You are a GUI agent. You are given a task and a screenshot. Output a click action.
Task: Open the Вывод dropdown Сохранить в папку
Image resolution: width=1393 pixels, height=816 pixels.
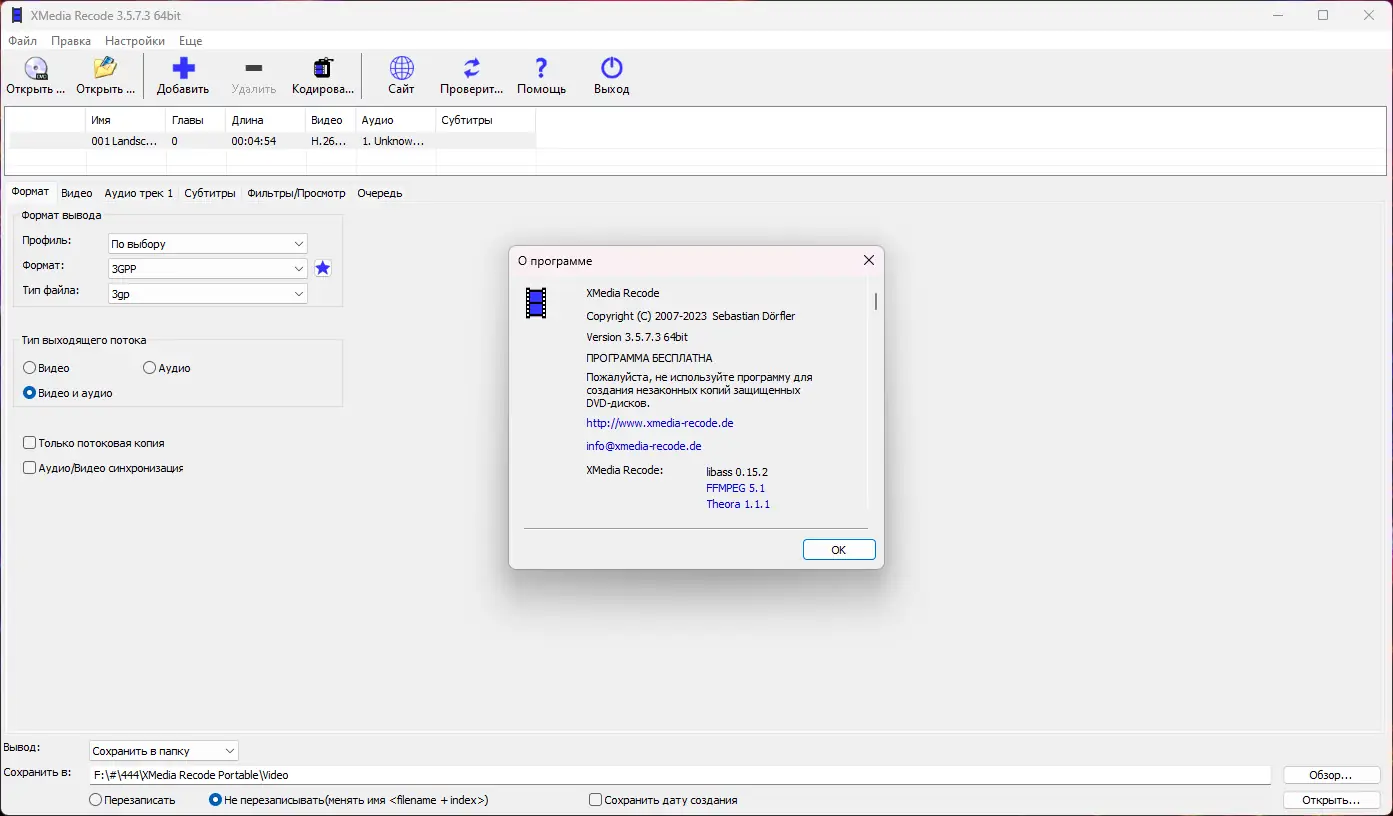click(x=163, y=750)
